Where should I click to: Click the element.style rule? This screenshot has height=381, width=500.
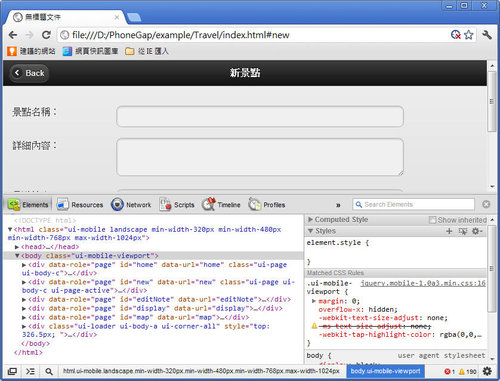(338, 243)
